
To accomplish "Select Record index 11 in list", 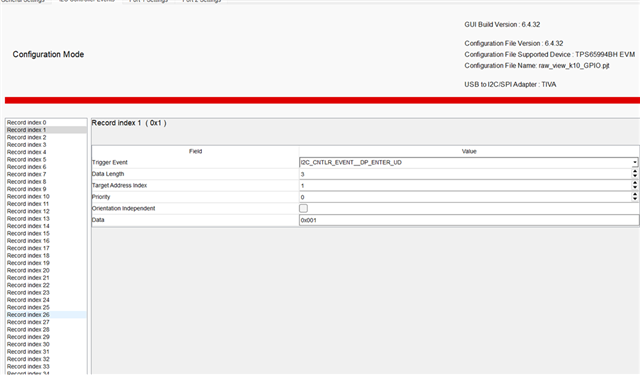I will pos(46,204).
